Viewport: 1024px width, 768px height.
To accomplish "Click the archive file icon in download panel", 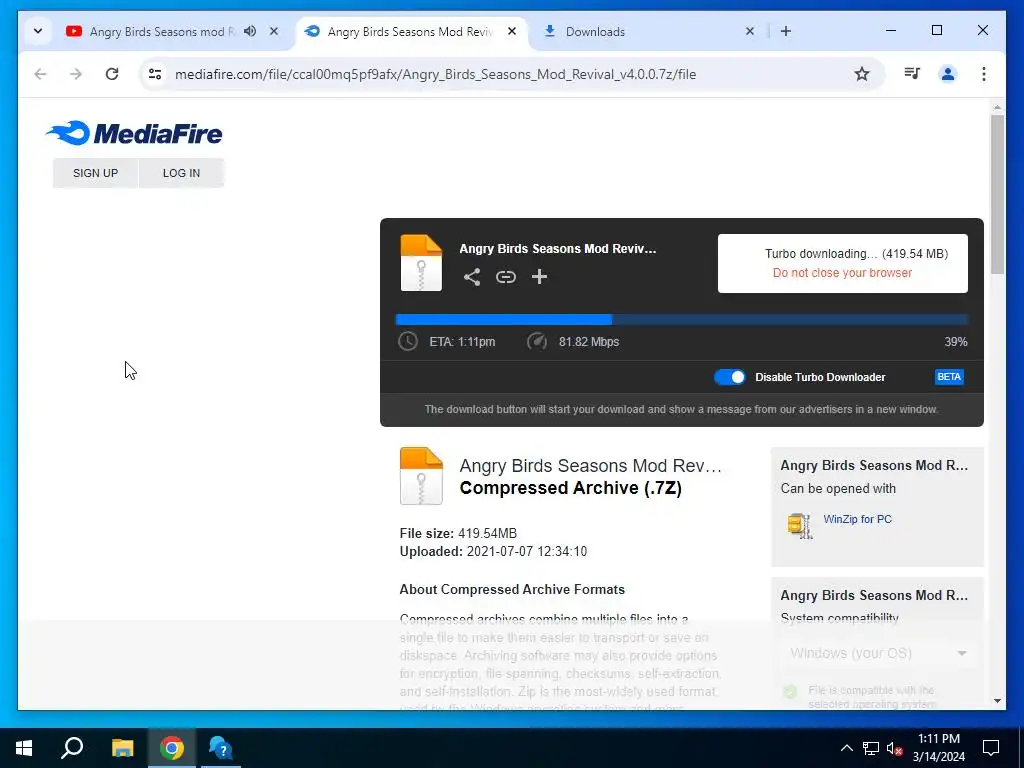I will tap(421, 263).
